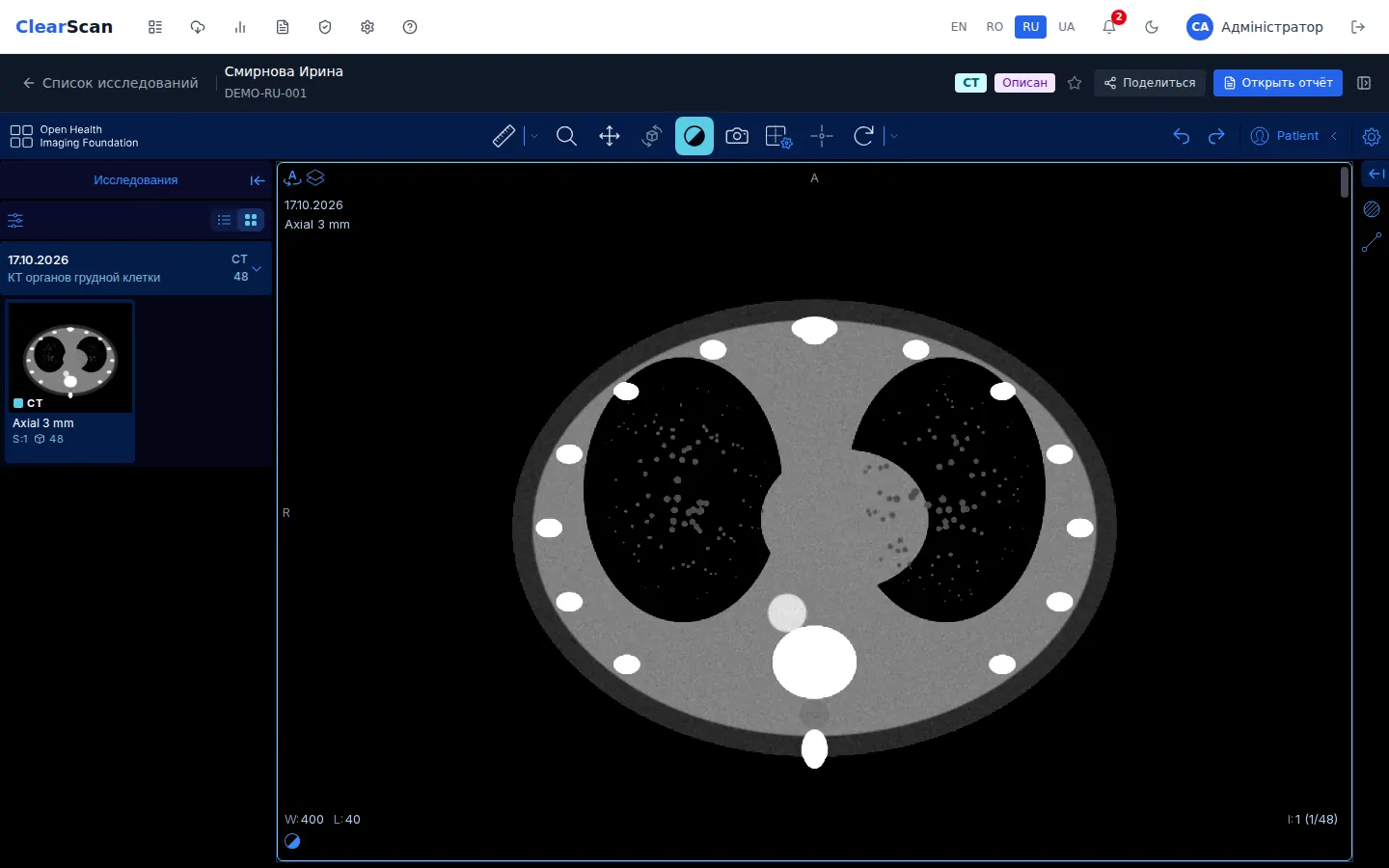The width and height of the screenshot is (1389, 868).
Task: Click the ClearScan logo
Action: pyautogui.click(x=64, y=27)
